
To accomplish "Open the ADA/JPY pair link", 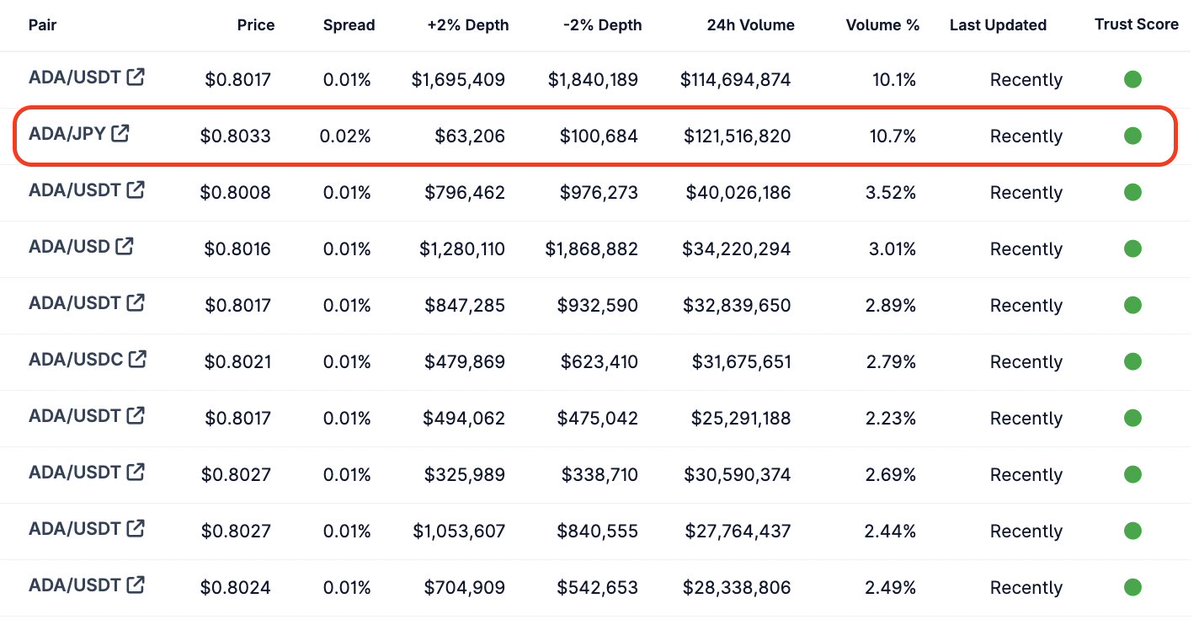I will tap(67, 134).
